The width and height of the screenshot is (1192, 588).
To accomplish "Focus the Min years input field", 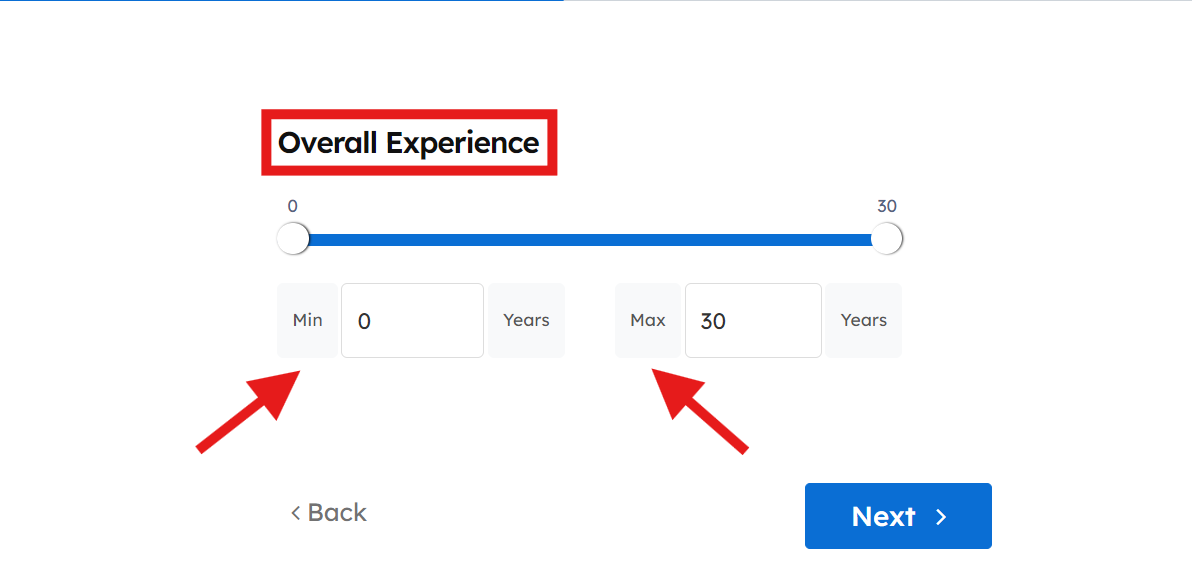I will pos(412,321).
